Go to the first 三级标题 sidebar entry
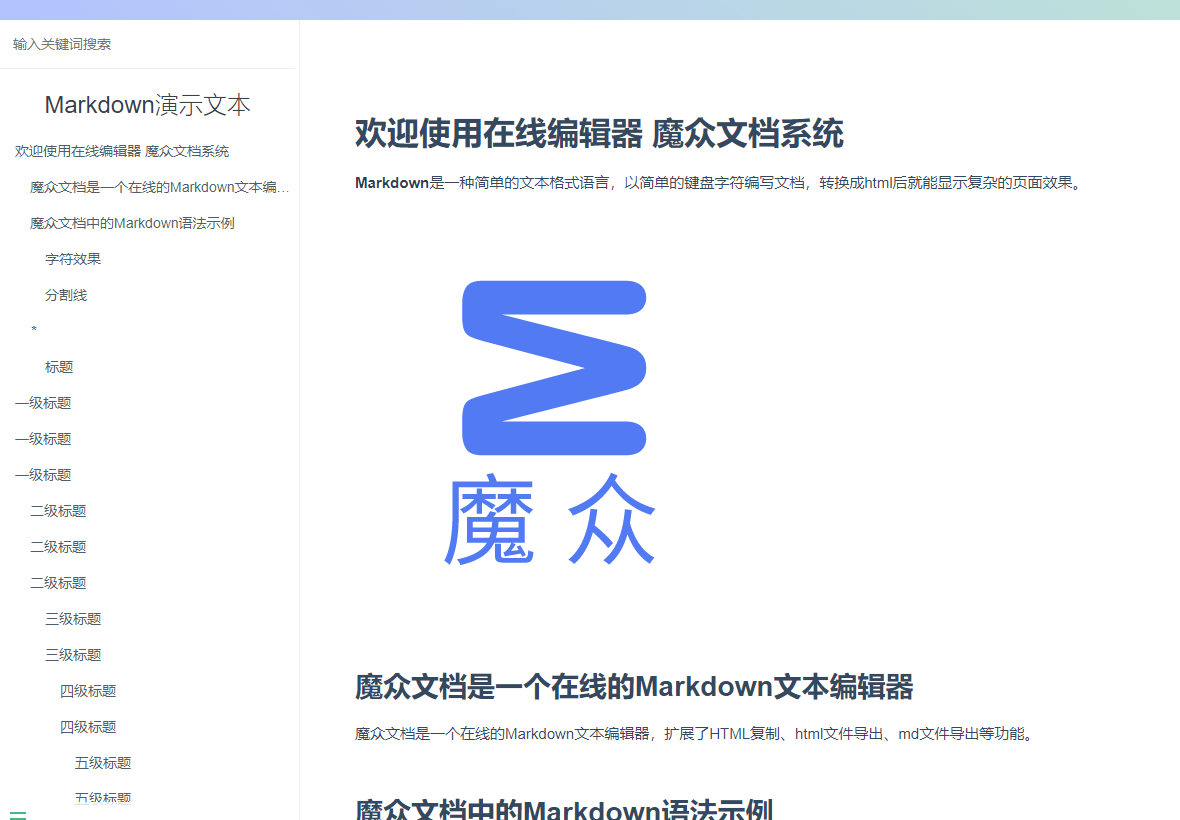The image size is (1180, 820). (73, 620)
